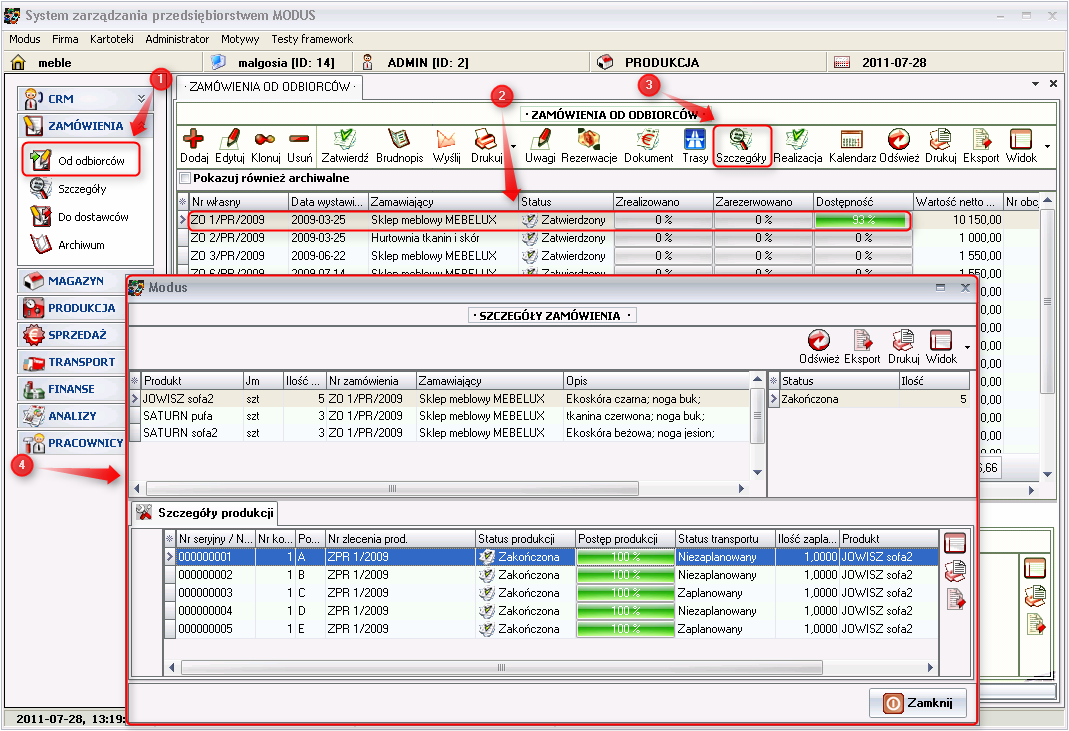Click the Zatwierdź approve icon
This screenshot has width=1069, height=731.
point(345,139)
